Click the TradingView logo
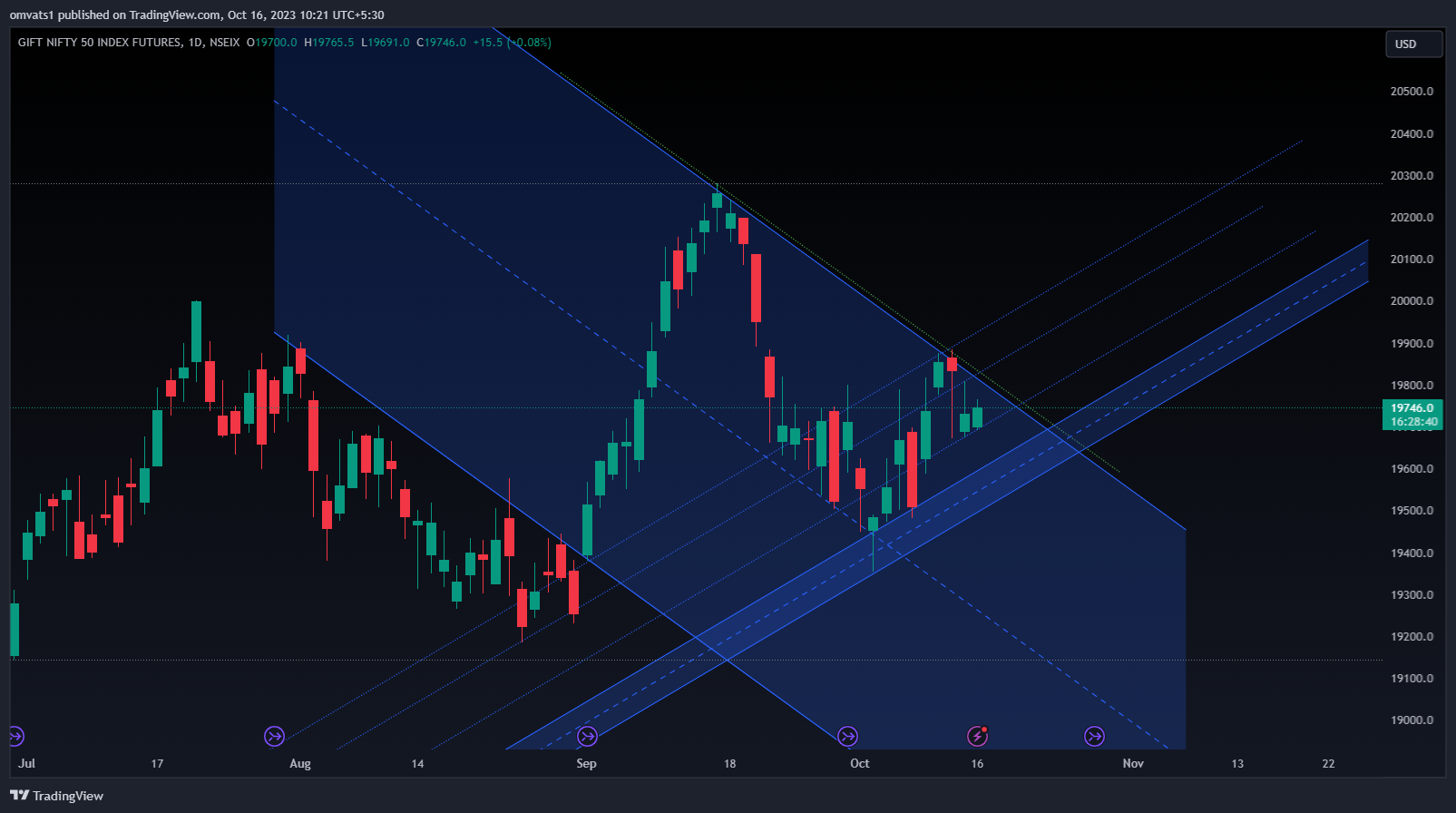The width and height of the screenshot is (1456, 813). click(57, 796)
